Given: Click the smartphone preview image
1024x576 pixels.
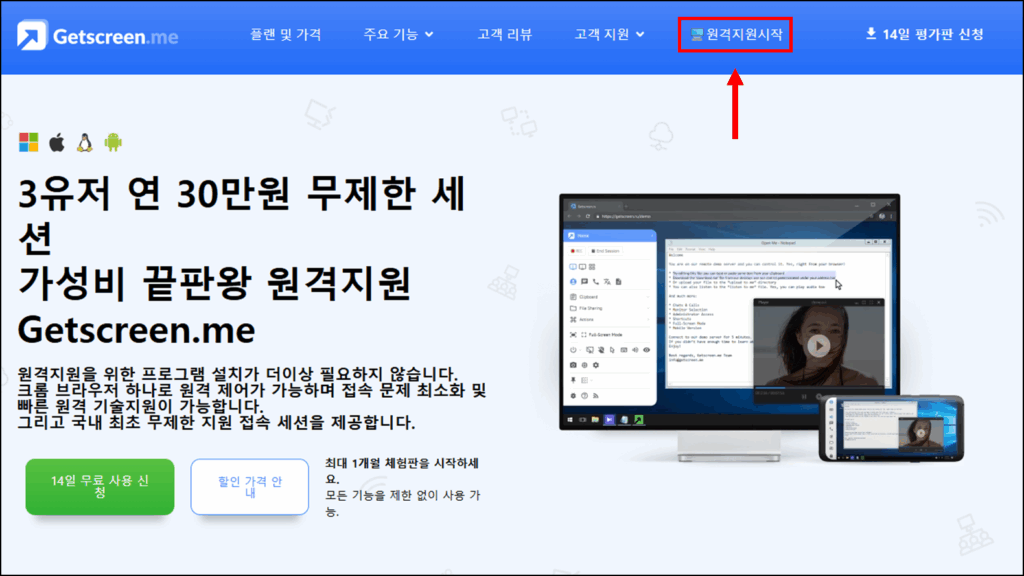Looking at the screenshot, I should click(x=891, y=429).
